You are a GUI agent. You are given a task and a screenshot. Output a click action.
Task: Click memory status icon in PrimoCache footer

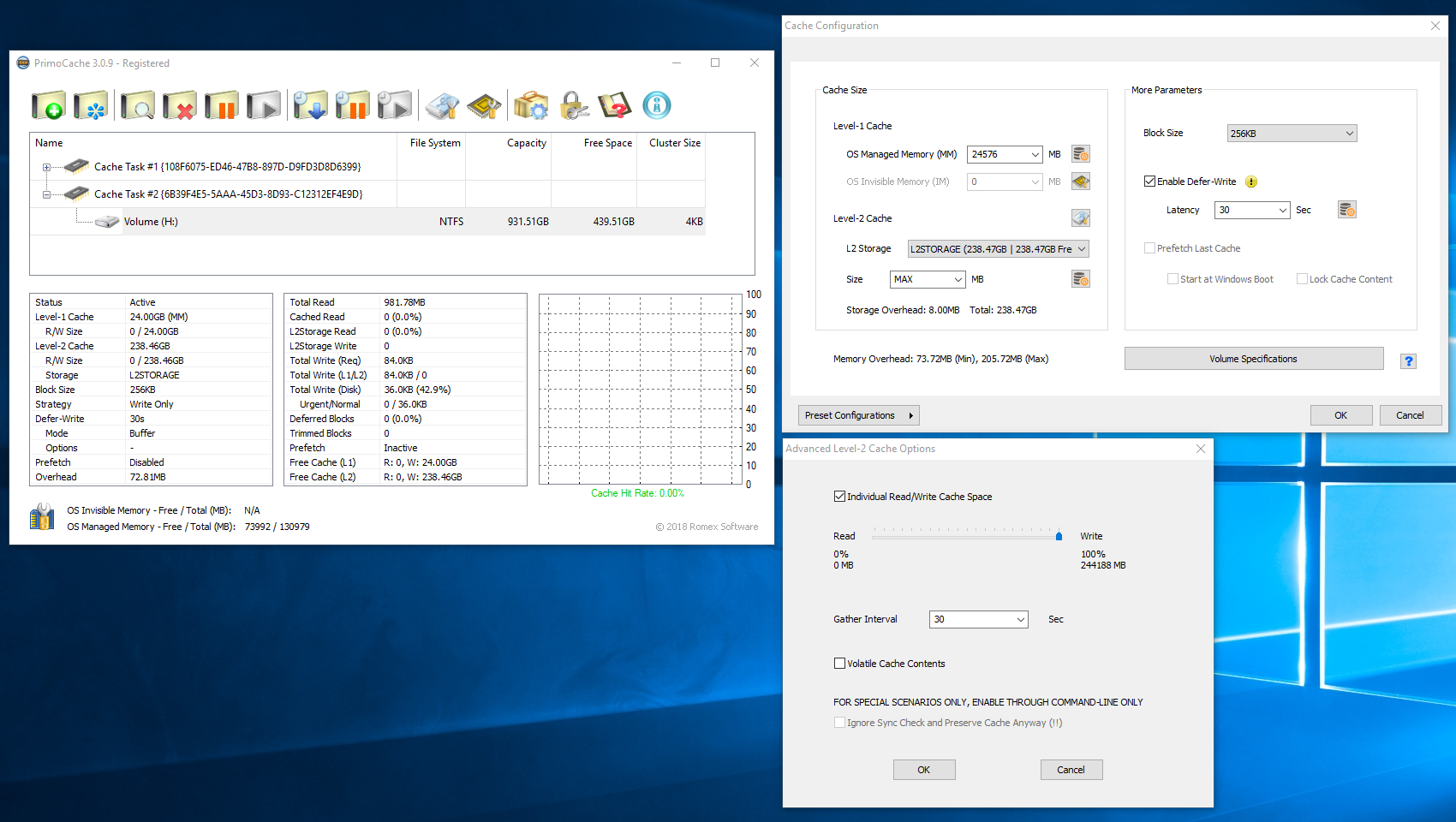tap(42, 517)
